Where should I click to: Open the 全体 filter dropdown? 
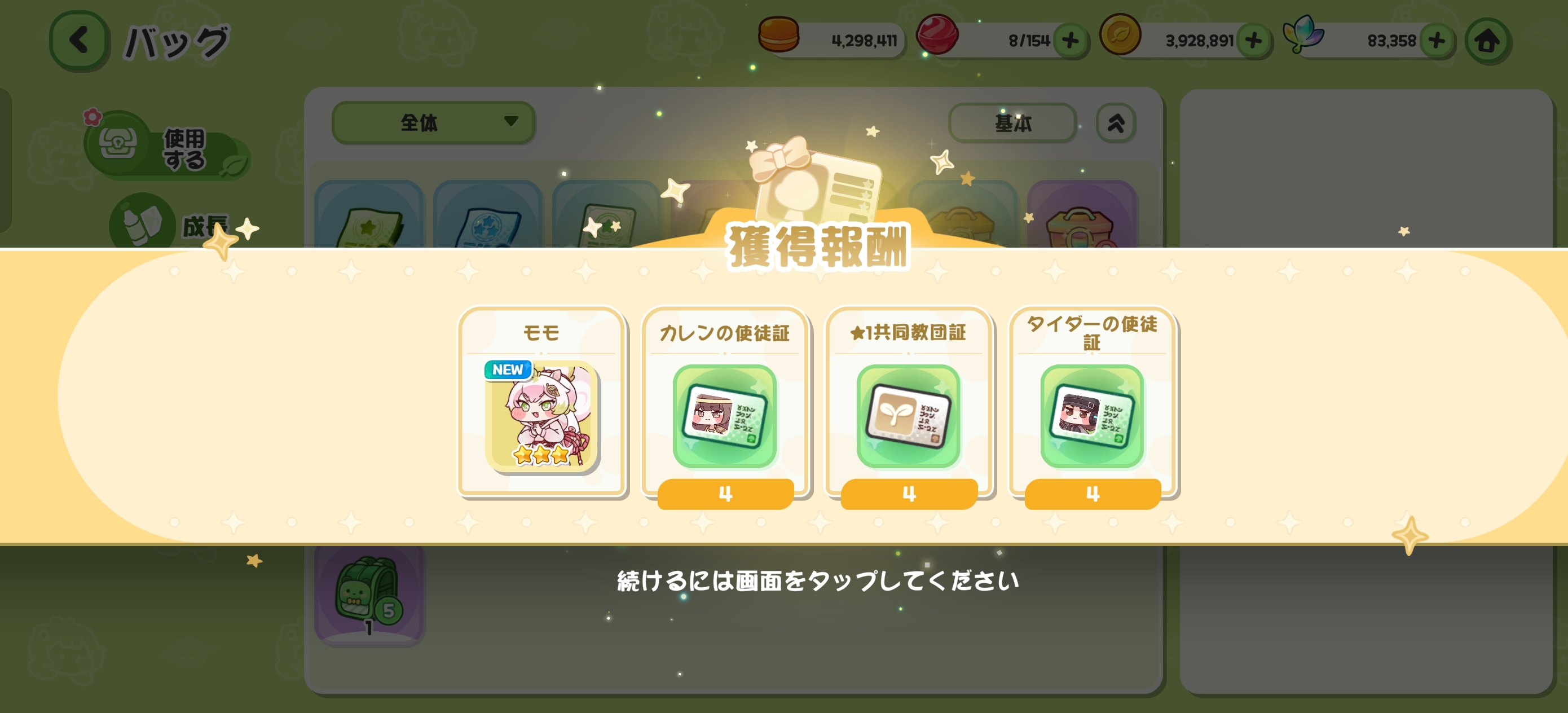(433, 122)
